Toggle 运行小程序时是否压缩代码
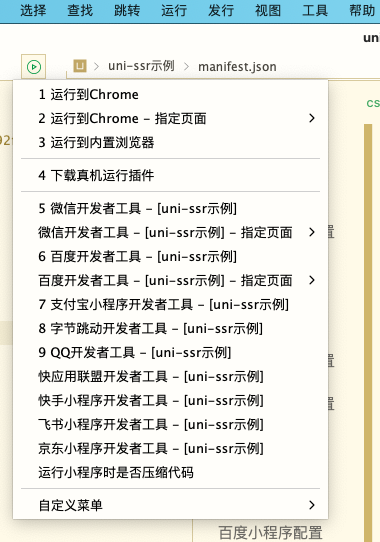The width and height of the screenshot is (380, 542). coord(170,473)
